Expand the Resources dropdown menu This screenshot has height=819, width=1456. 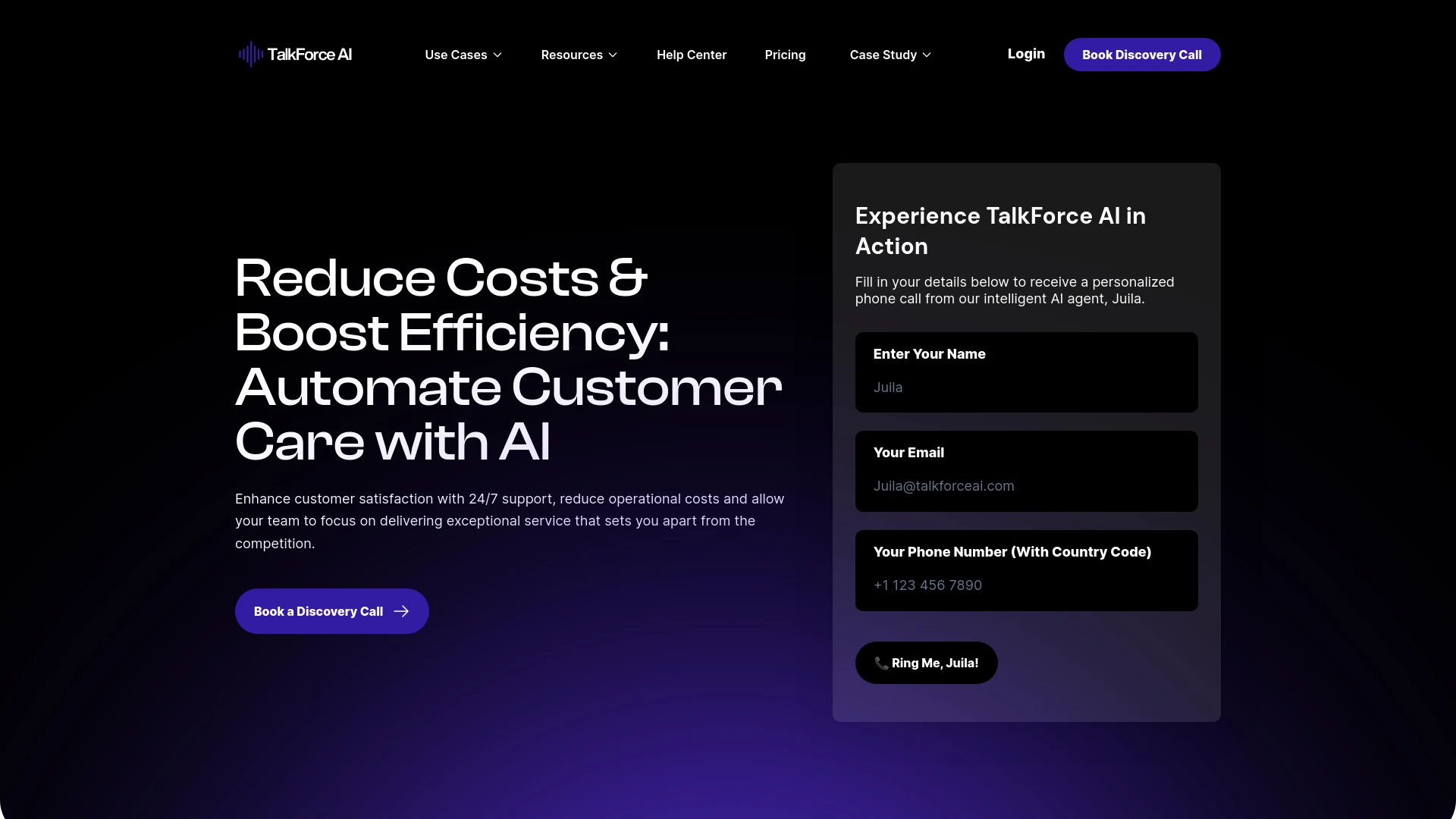[x=579, y=54]
